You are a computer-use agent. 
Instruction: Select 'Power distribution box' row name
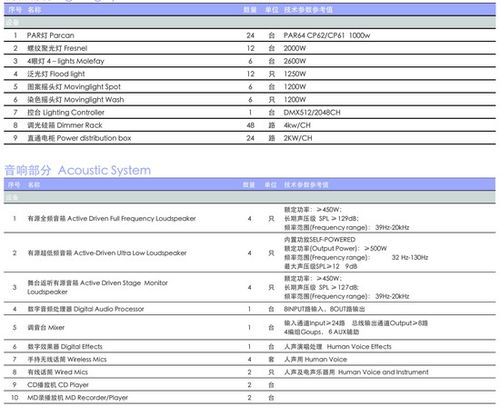tap(79, 138)
